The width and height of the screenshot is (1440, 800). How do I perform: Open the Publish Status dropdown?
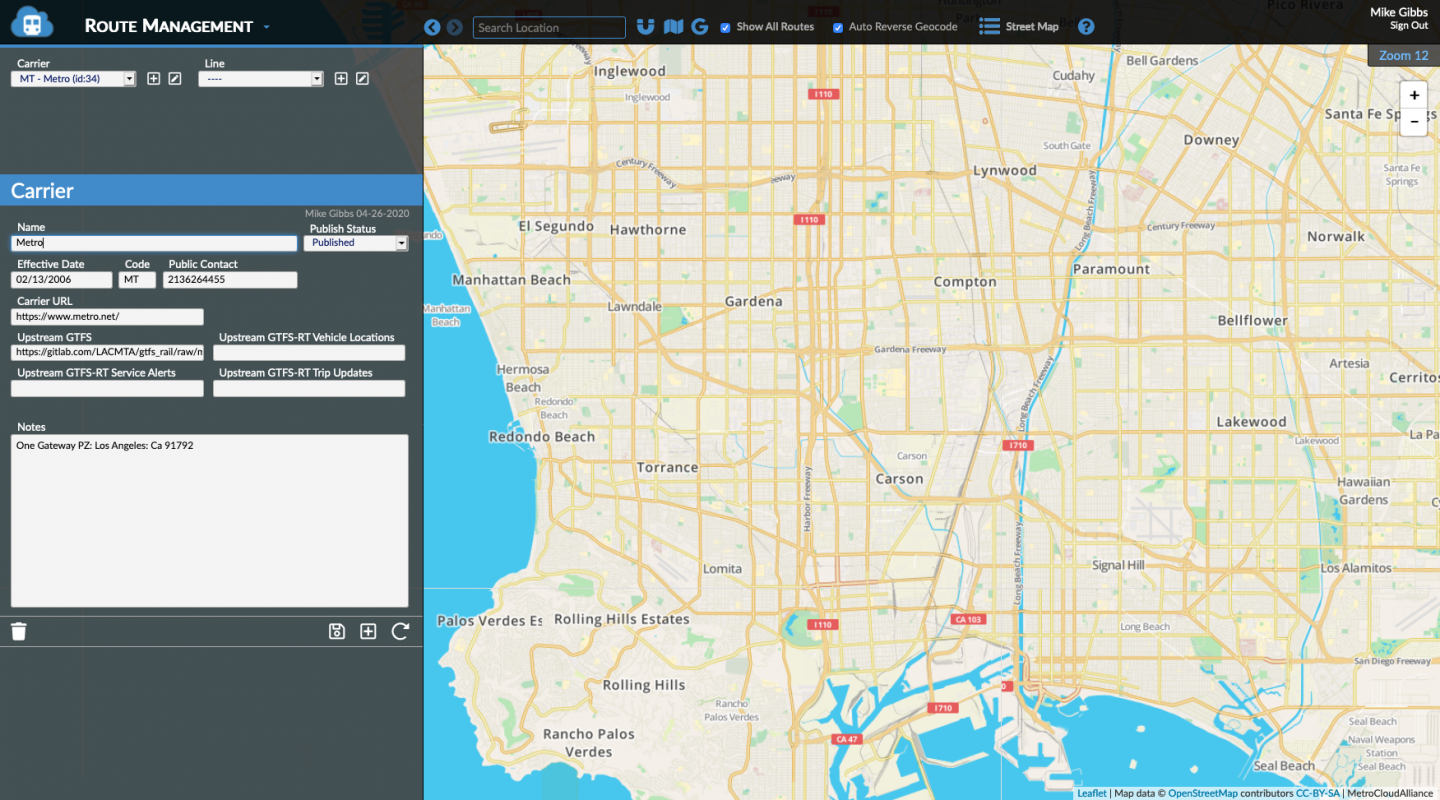(355, 243)
